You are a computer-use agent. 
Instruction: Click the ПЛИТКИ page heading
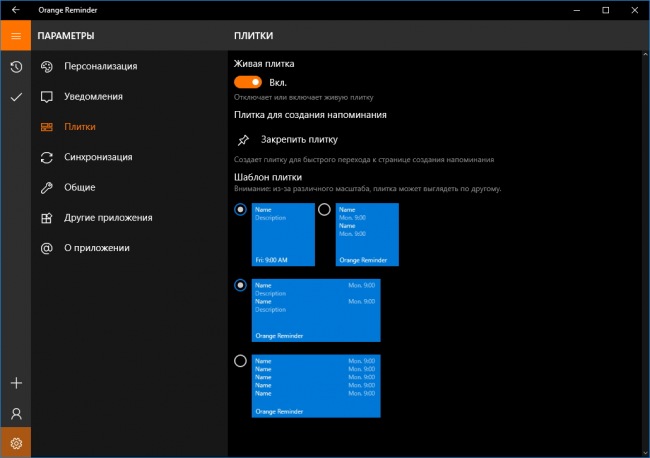(x=253, y=36)
